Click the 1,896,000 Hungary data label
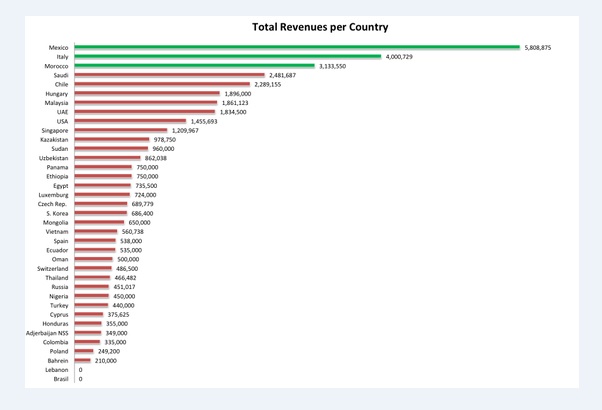Image resolution: width=602 pixels, height=410 pixels. point(238,94)
